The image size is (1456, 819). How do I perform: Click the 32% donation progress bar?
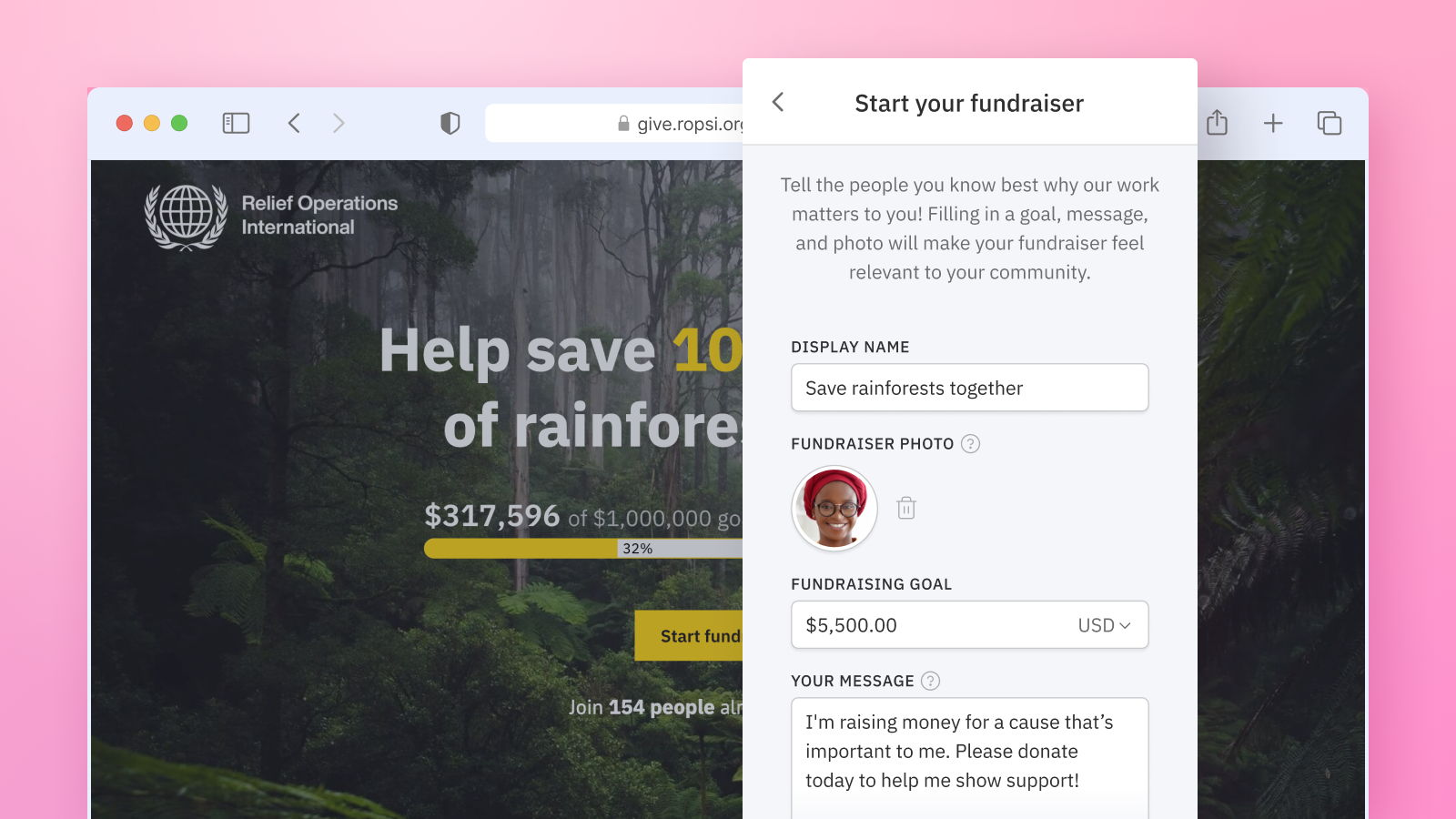tap(582, 549)
